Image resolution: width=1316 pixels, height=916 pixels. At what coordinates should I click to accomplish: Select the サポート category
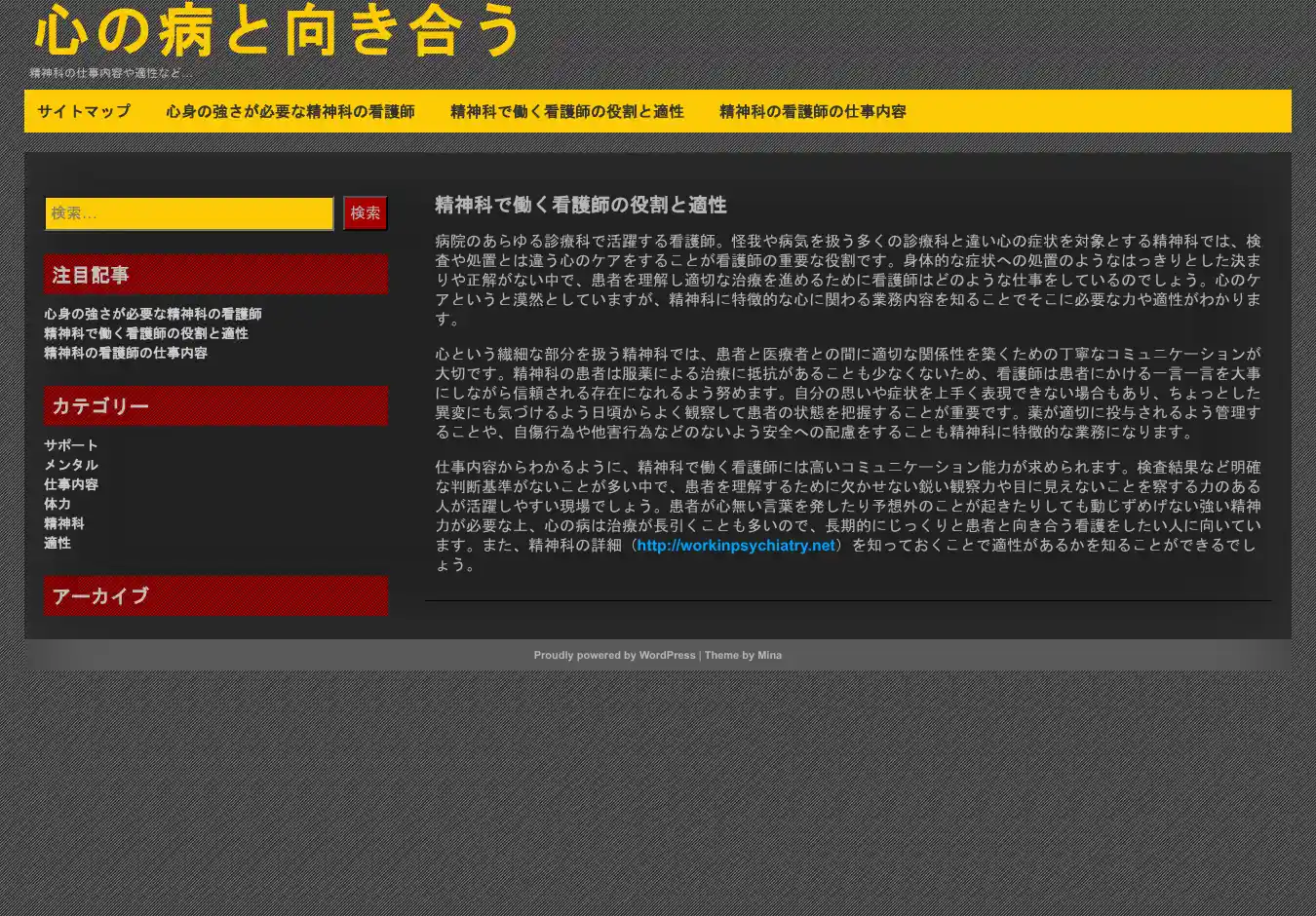70,445
